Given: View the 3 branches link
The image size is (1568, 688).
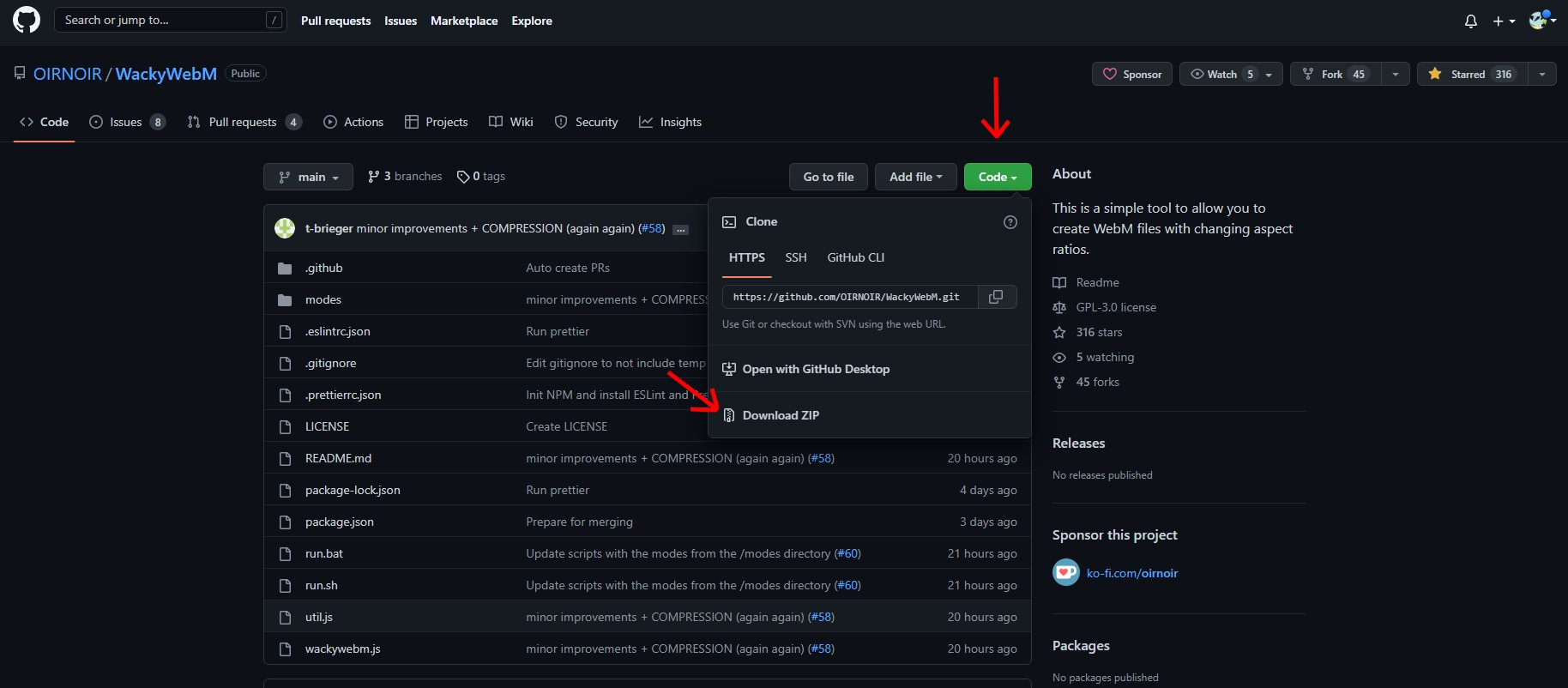Looking at the screenshot, I should [x=405, y=176].
